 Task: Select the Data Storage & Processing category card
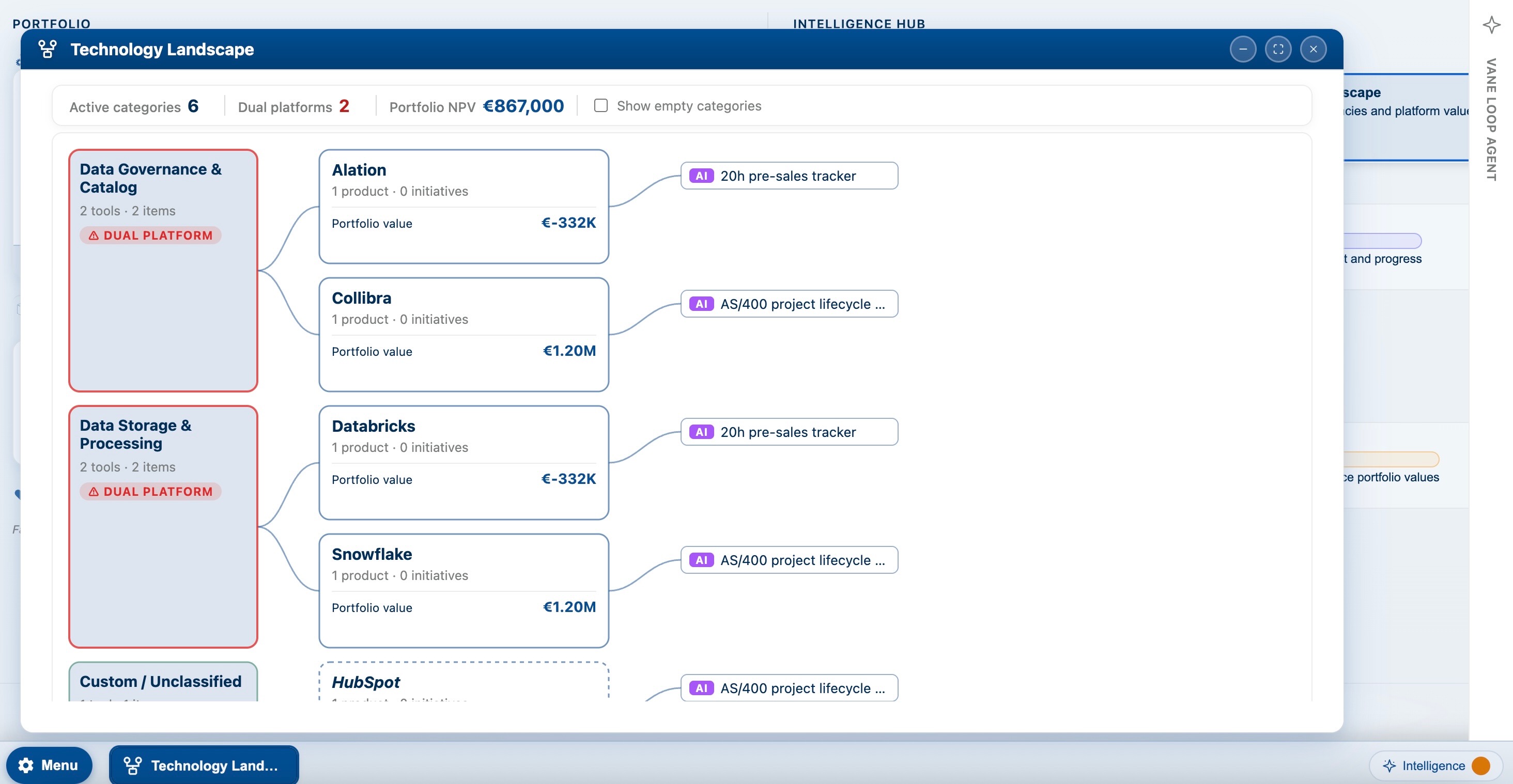tap(163, 527)
